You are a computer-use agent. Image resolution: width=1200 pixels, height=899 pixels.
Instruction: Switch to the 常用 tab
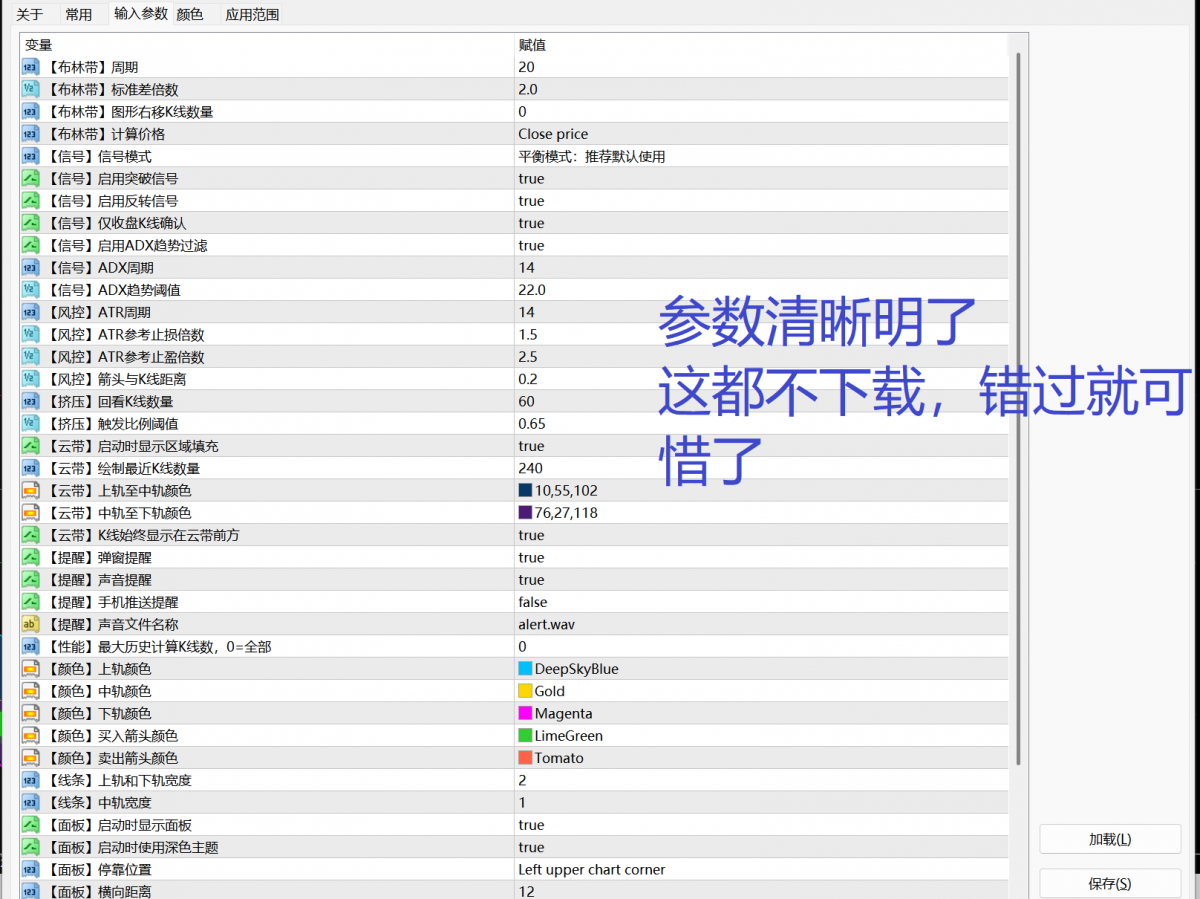pyautogui.click(x=78, y=14)
